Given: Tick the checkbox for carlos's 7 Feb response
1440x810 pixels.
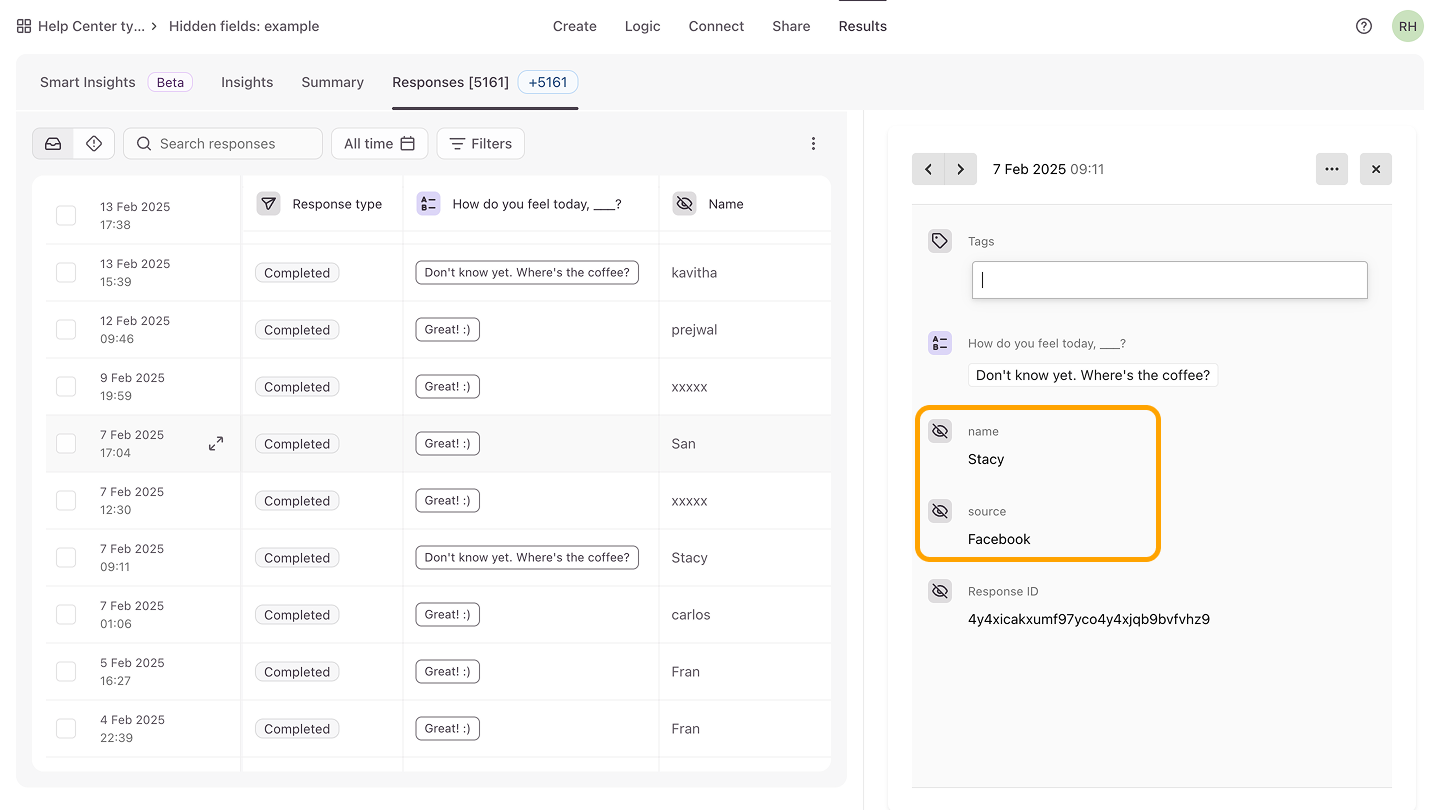Looking at the screenshot, I should [x=66, y=614].
